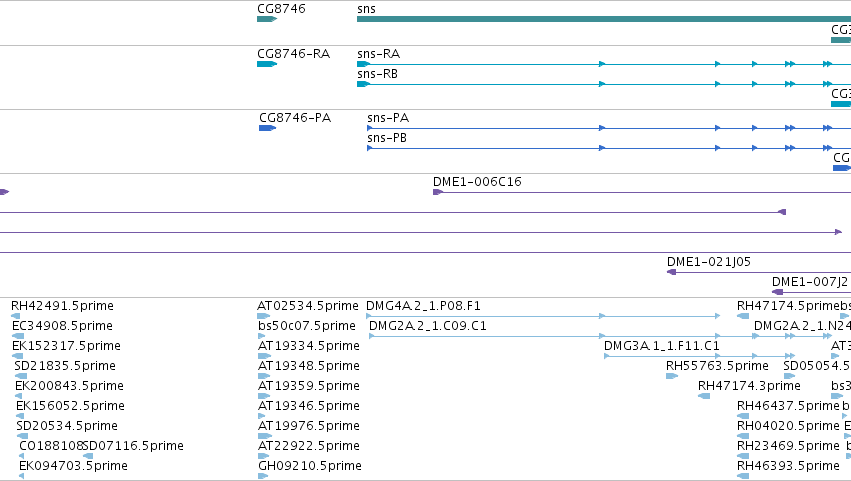Screen dimensions: 851x481
Task: Click the DMG4A.2_1.P08.F1 label
Action: point(423,306)
